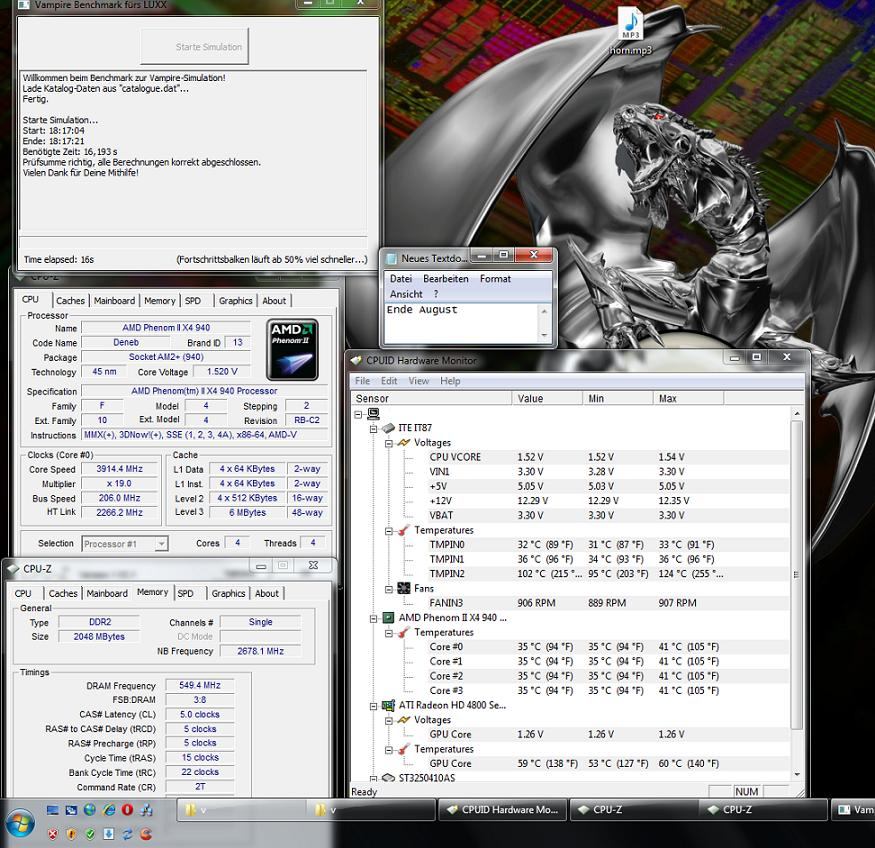875x848 pixels.
Task: Open the Bearbeiten menu in the text editor
Action: (x=445, y=279)
